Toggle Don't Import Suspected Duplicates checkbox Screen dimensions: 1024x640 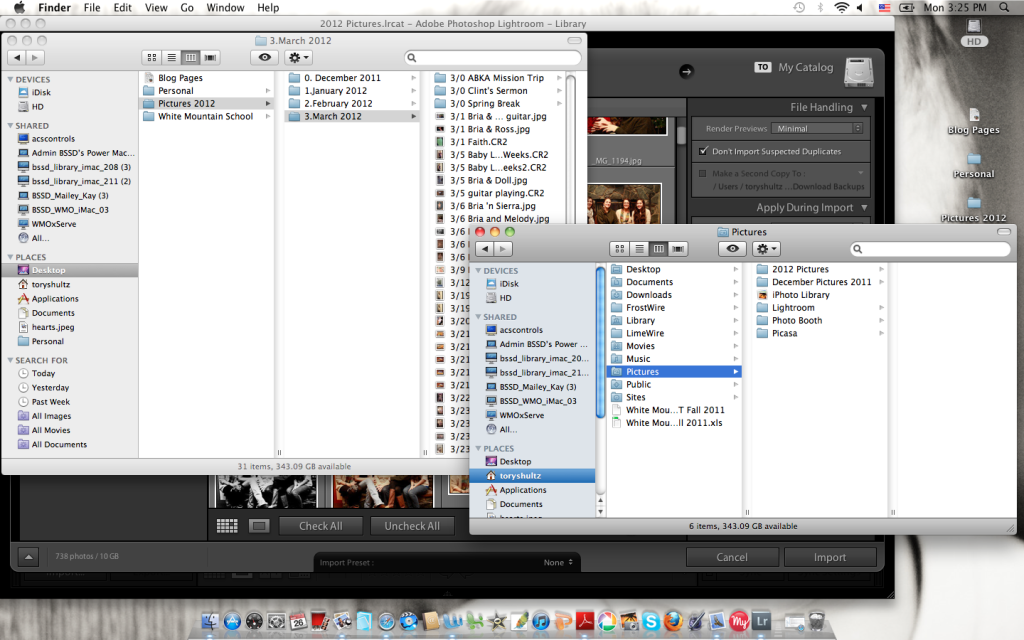[x=703, y=151]
